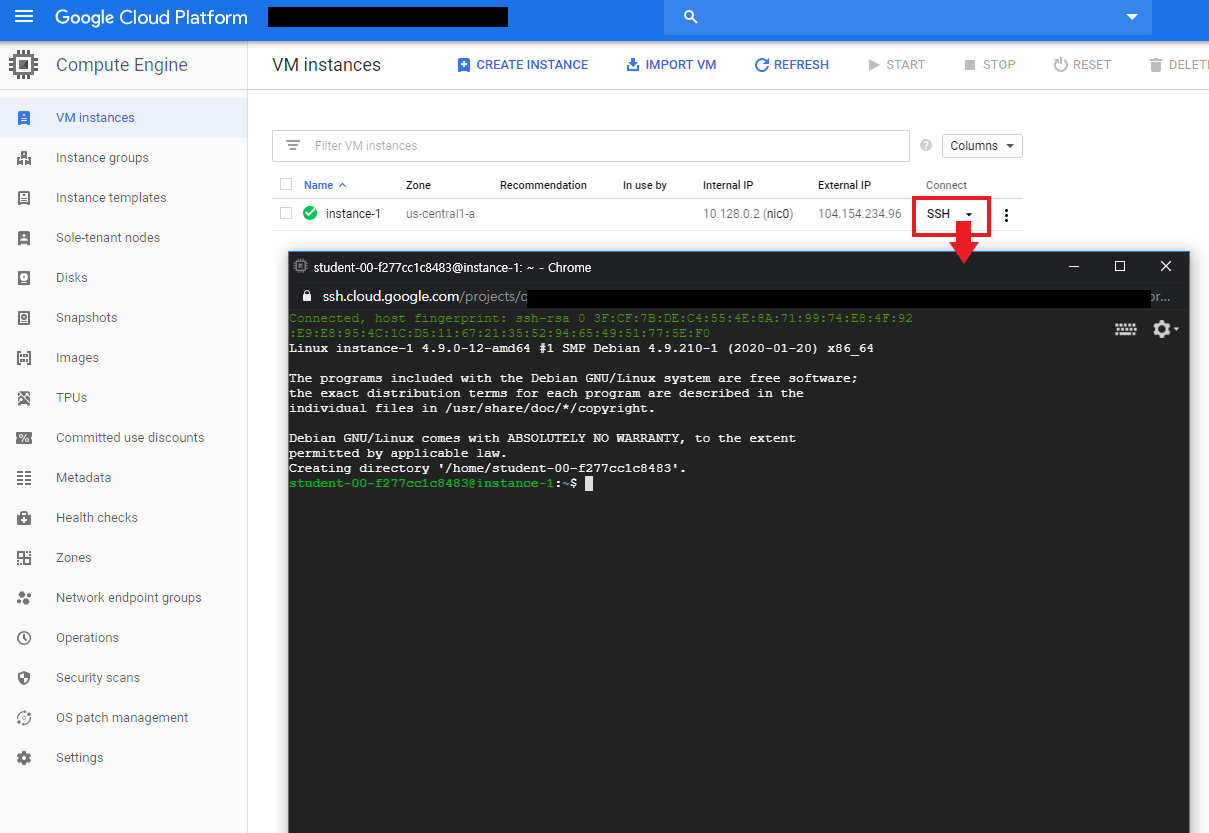The width and height of the screenshot is (1209, 833).
Task: Click the Google Cloud Platform logo text
Action: 151,17
